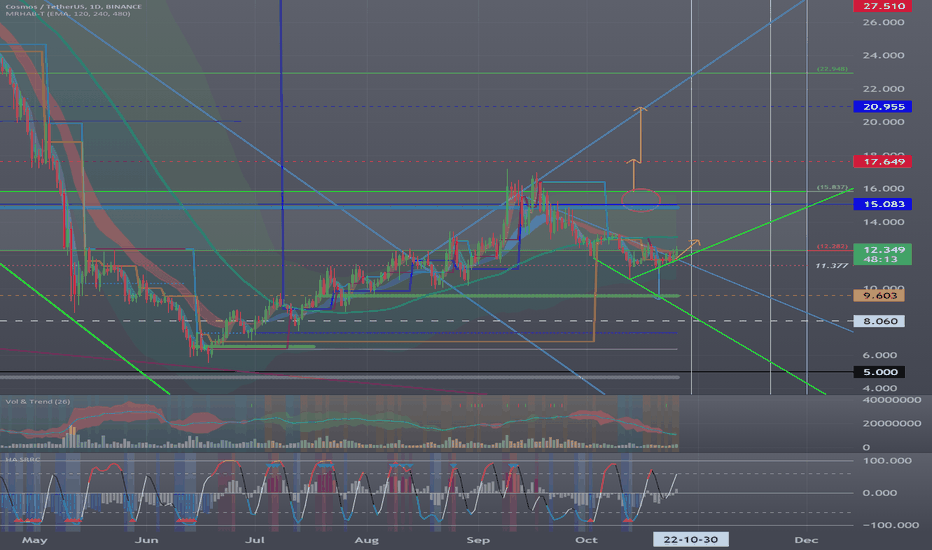Select the 22-10-30 date marker
932x550 pixels.
pyautogui.click(x=691, y=540)
